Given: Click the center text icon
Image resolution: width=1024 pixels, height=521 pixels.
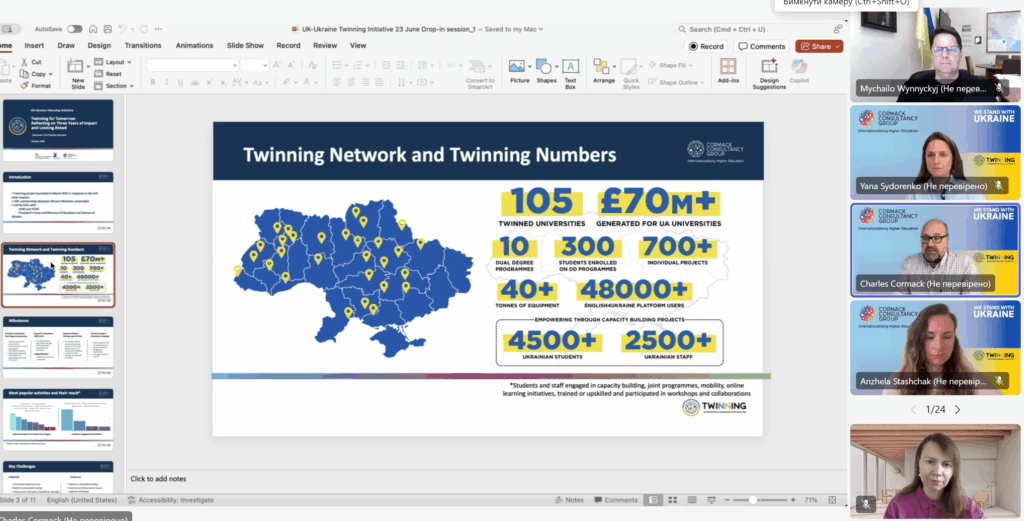Looking at the screenshot, I should coord(351,82).
